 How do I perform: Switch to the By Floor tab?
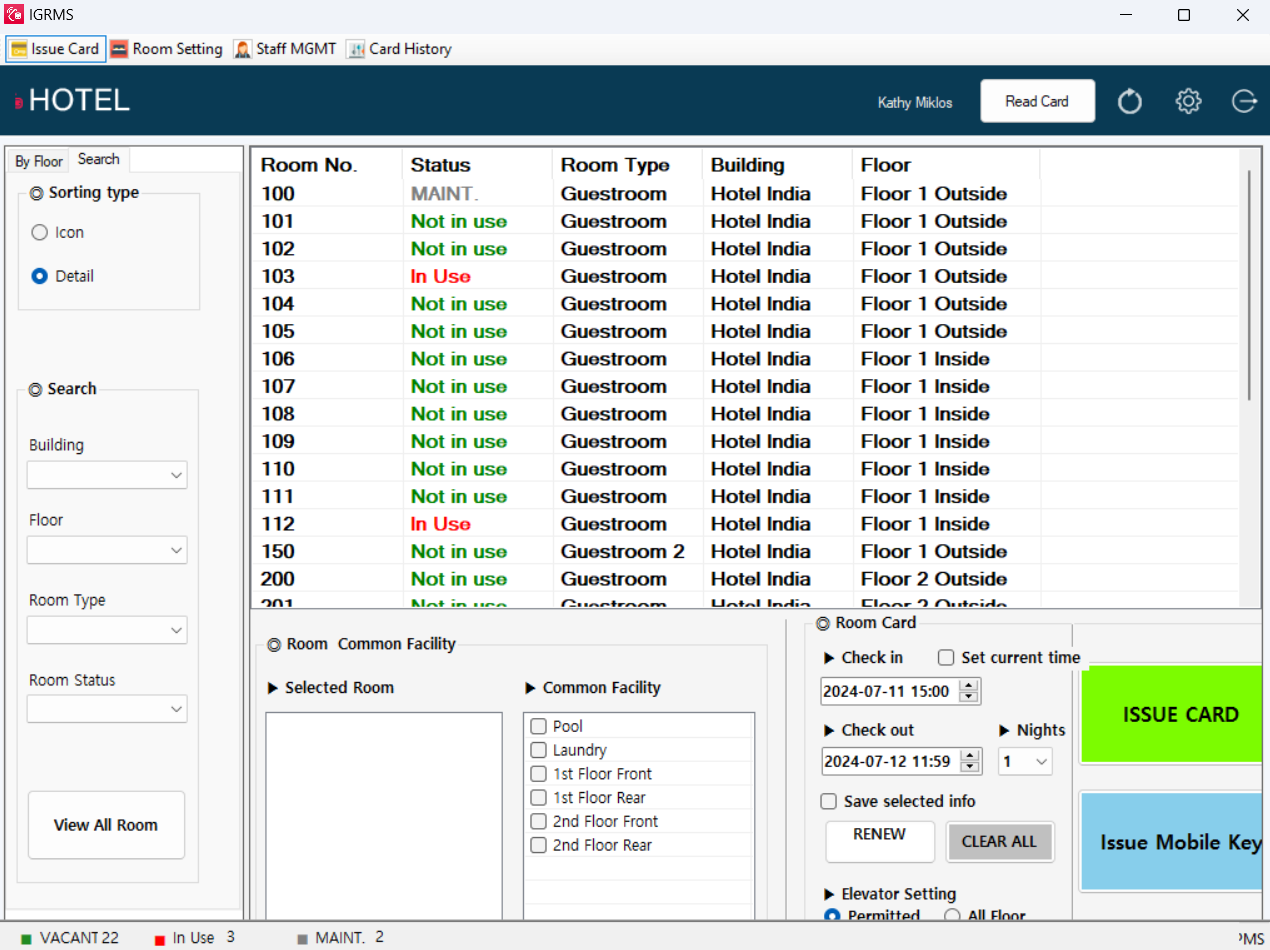(39, 161)
